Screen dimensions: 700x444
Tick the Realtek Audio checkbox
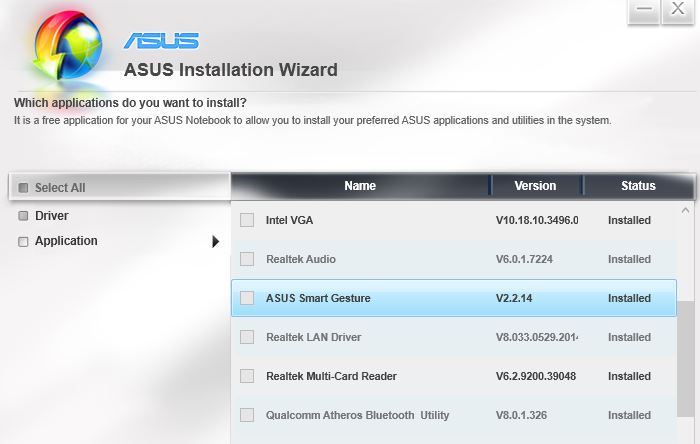pos(247,259)
